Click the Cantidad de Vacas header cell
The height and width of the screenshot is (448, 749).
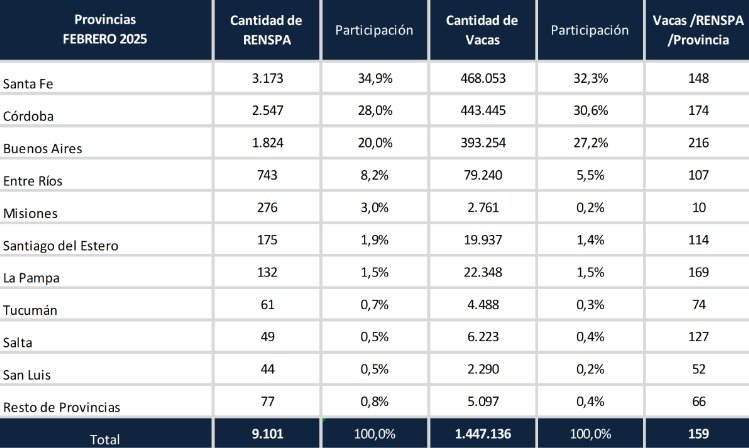pyautogui.click(x=482, y=30)
